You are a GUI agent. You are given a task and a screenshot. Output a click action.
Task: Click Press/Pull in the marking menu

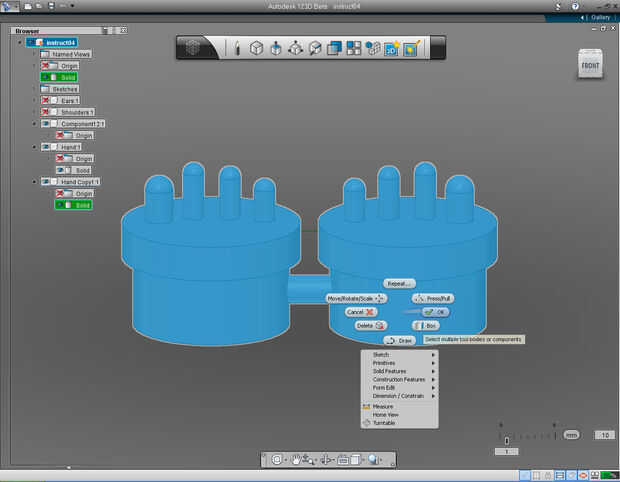(433, 299)
